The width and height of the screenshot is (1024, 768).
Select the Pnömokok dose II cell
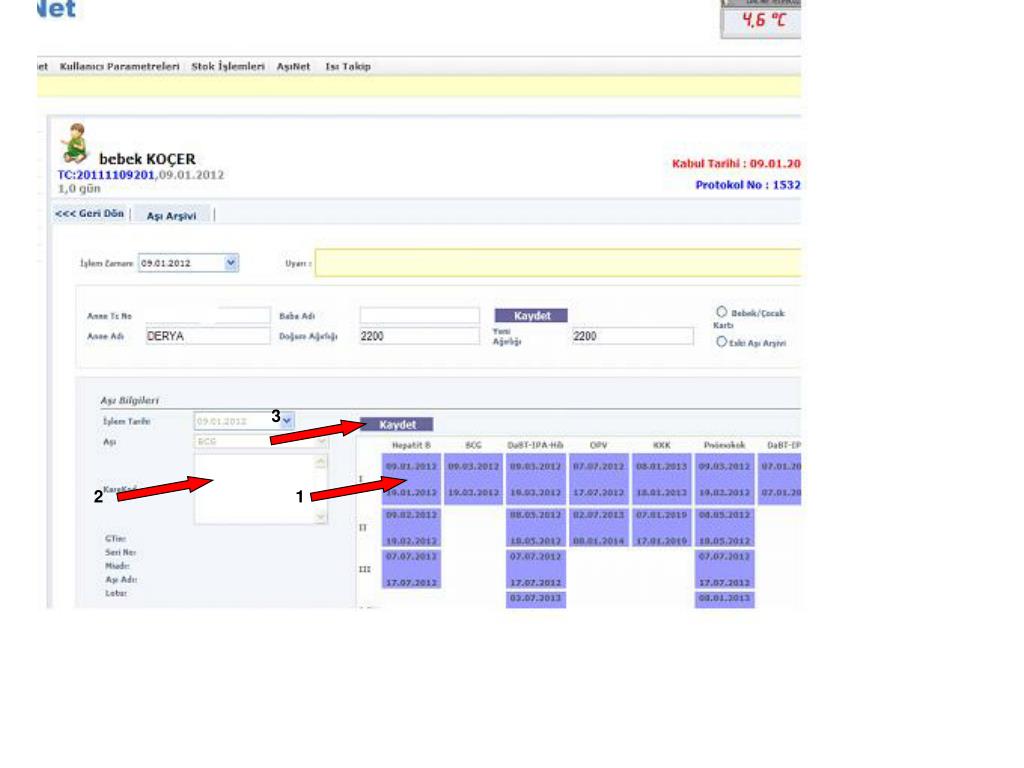click(x=725, y=528)
